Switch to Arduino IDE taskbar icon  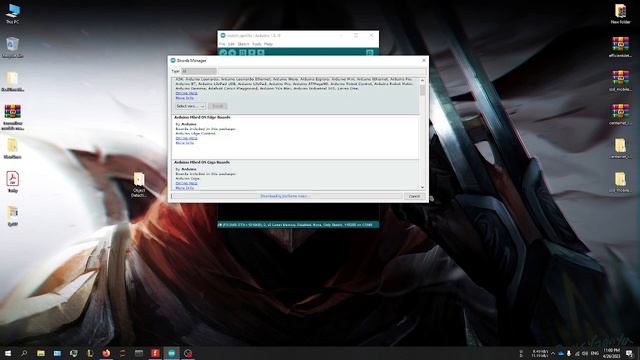(171, 353)
